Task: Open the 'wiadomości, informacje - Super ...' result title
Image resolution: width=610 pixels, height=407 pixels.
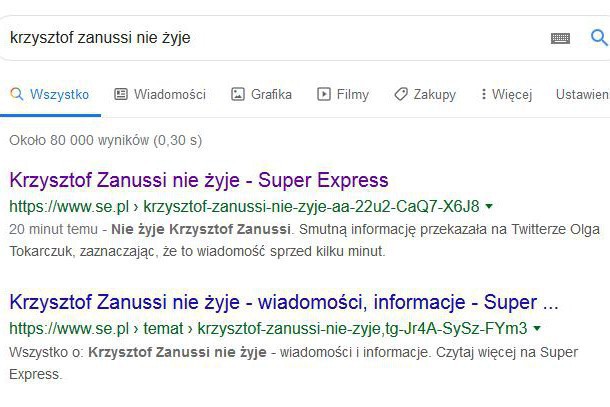Action: (283, 301)
